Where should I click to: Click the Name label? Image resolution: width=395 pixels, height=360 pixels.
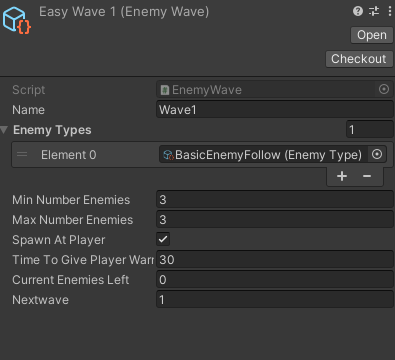[x=28, y=110]
